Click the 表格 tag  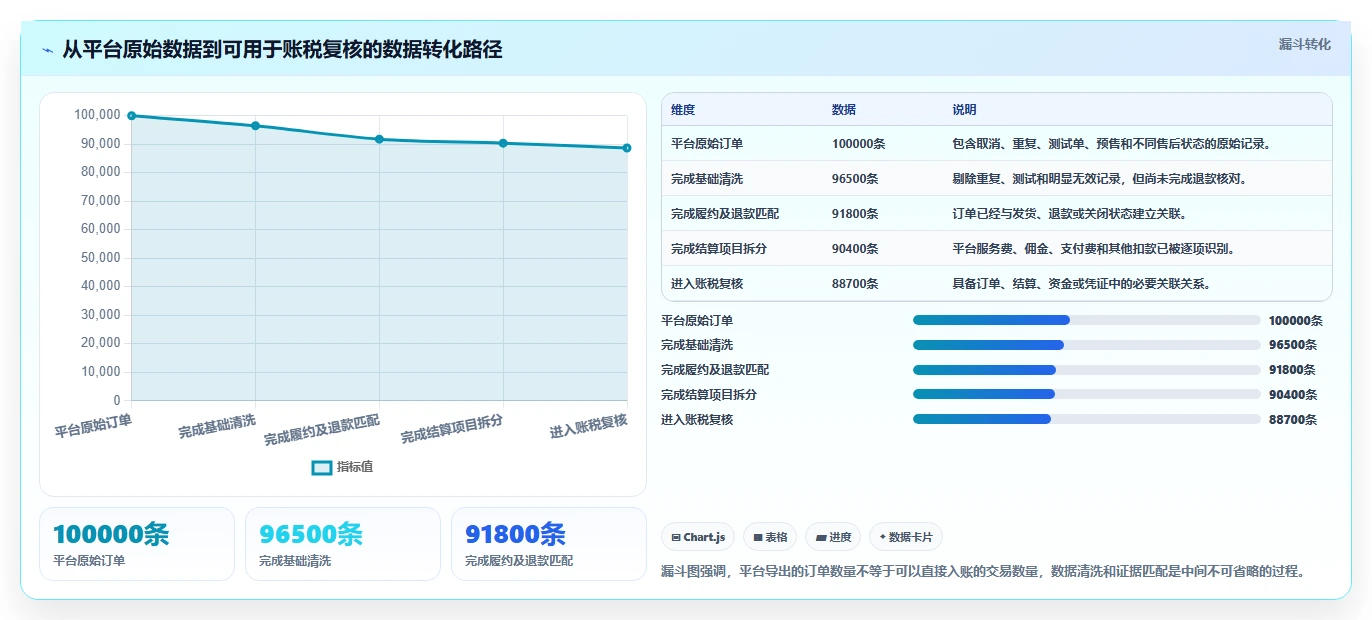click(x=770, y=537)
